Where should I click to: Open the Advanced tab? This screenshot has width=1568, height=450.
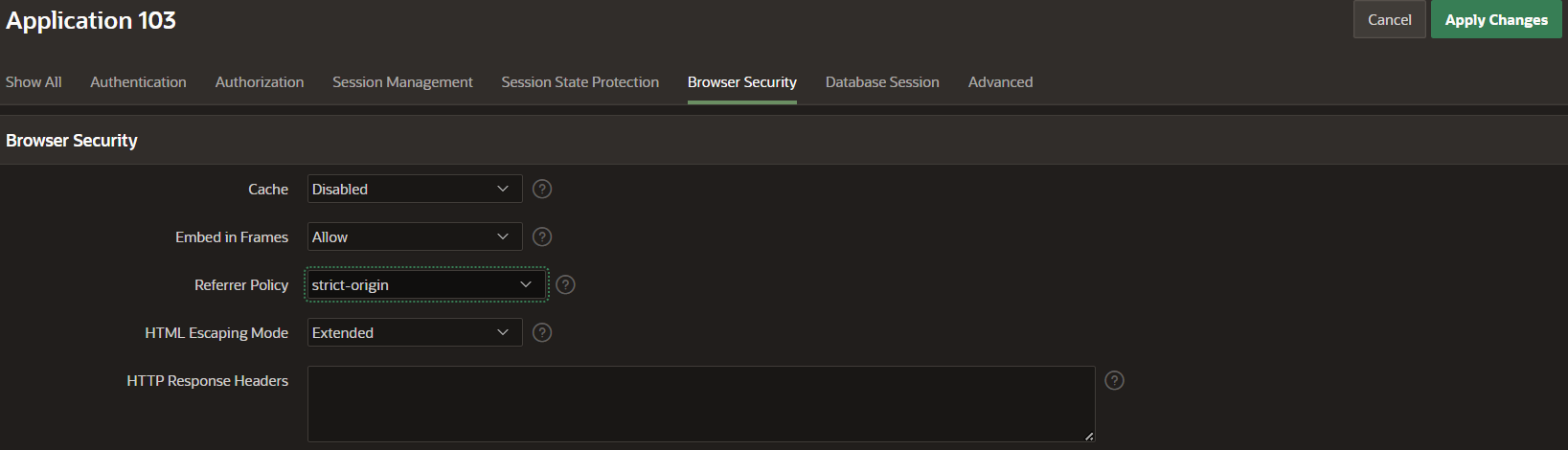click(x=1000, y=82)
